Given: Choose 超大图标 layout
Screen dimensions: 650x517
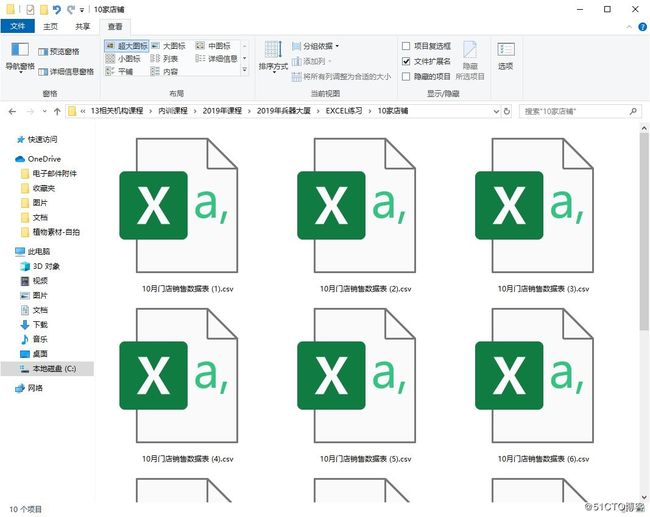Looking at the screenshot, I should tap(127, 46).
